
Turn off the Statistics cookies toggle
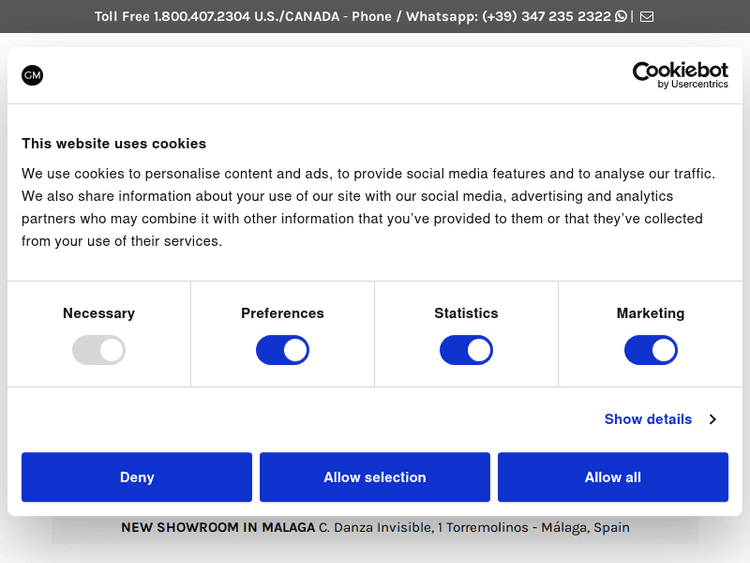[466, 350]
